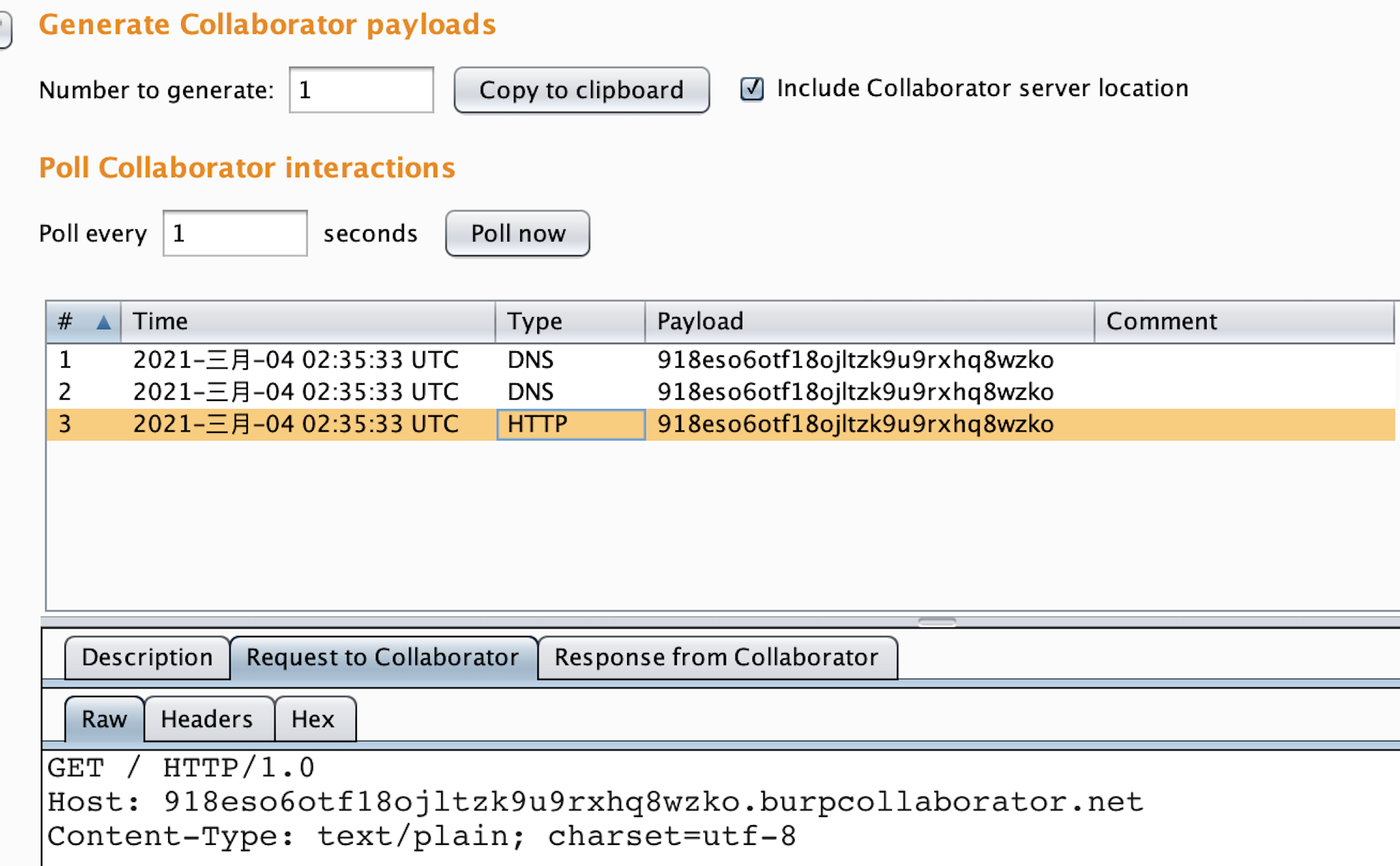Image resolution: width=1400 pixels, height=866 pixels.
Task: Click the sort arrow in # column
Action: tap(103, 322)
